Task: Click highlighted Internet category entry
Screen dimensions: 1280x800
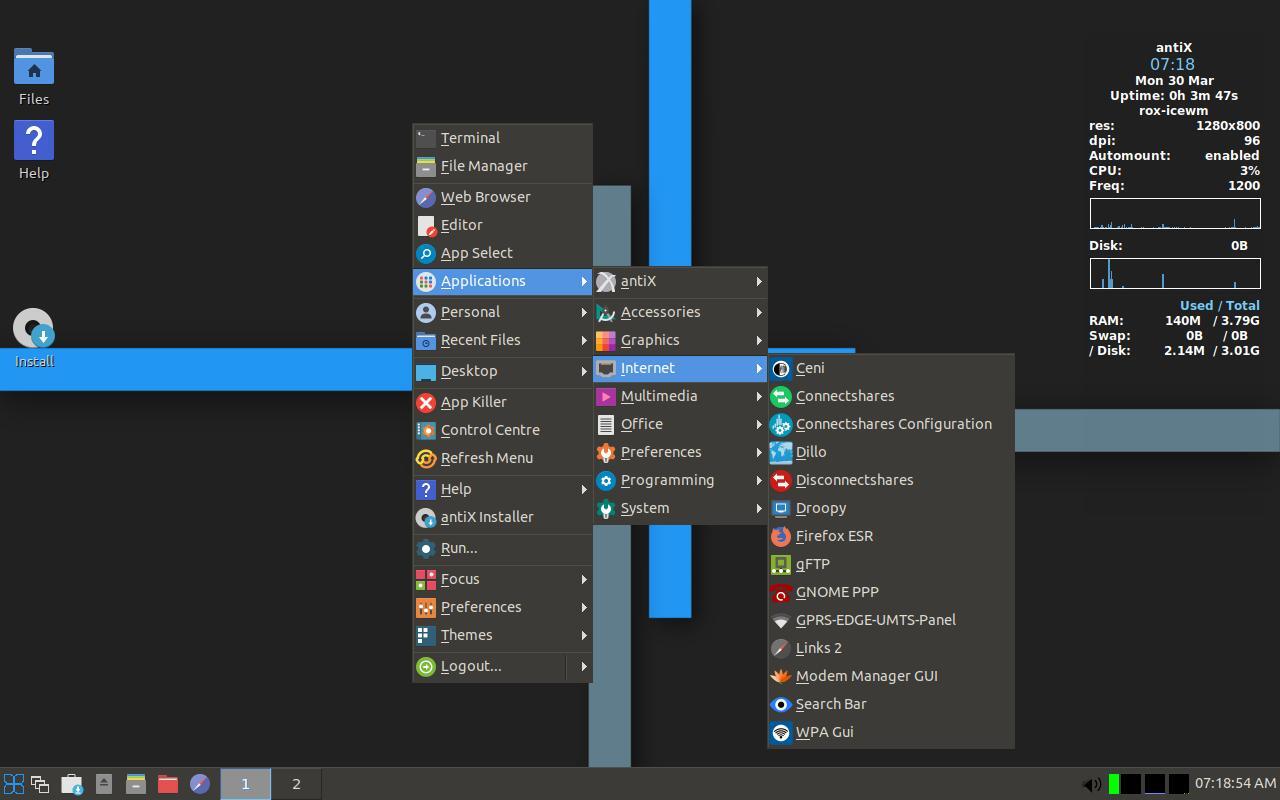Action: (680, 368)
